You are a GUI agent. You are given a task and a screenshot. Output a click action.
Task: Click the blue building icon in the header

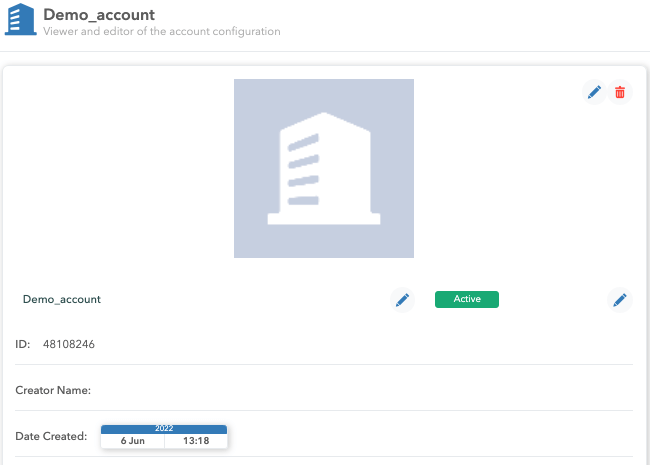click(x=20, y=21)
